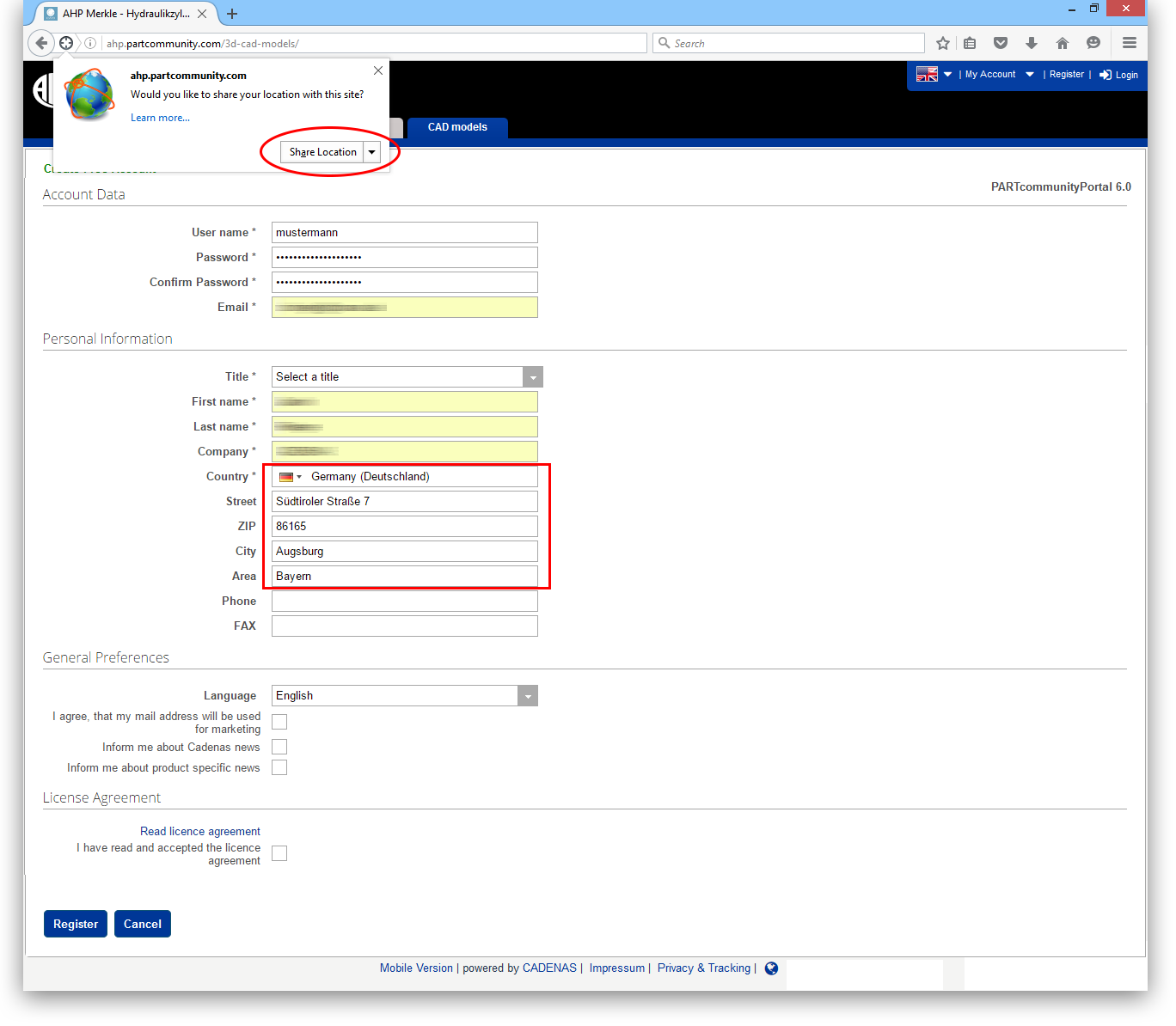Open the Firefox downloads arrow icon
Image resolution: width=1176 pixels, height=1026 pixels.
1032,43
